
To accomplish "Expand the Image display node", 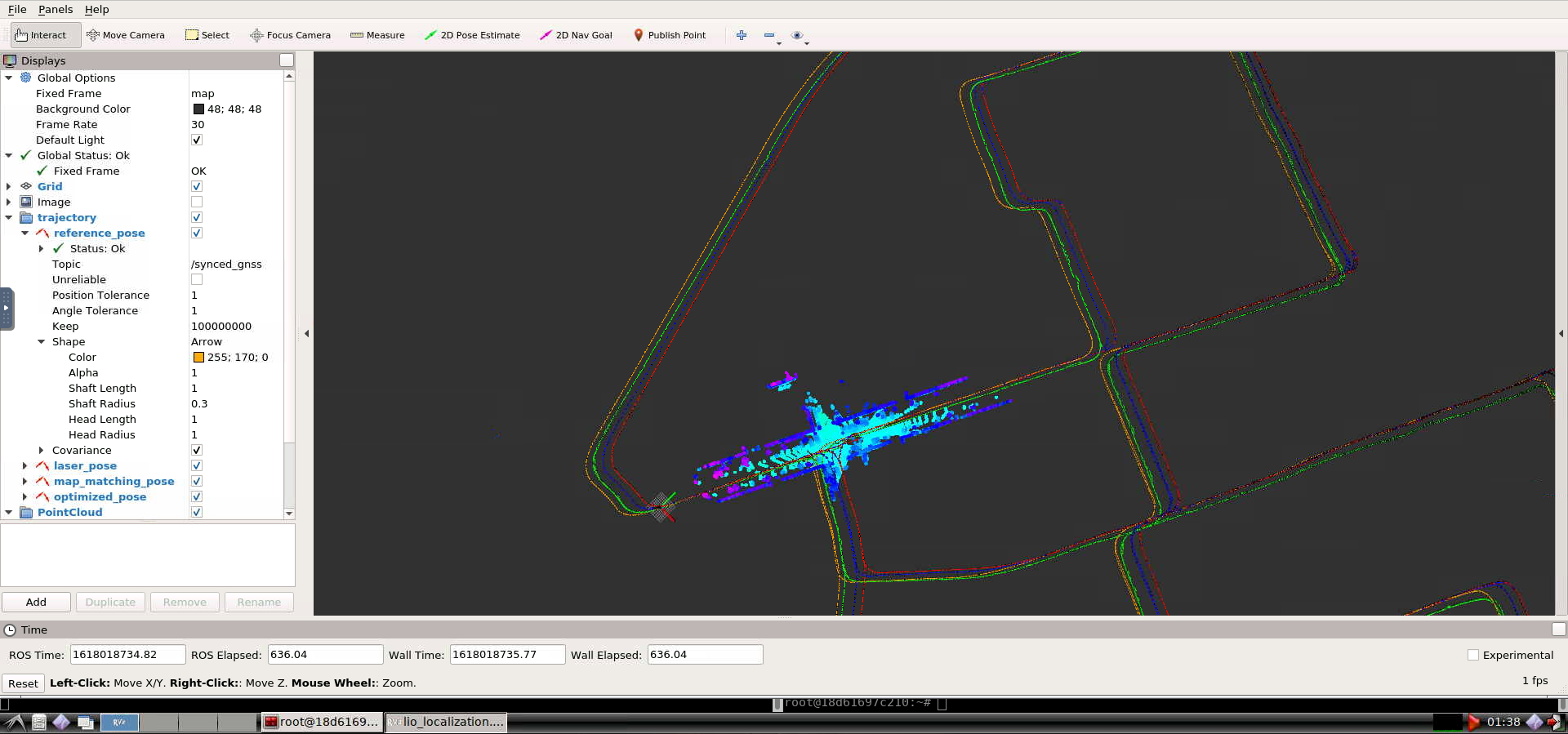I will pyautogui.click(x=9, y=202).
